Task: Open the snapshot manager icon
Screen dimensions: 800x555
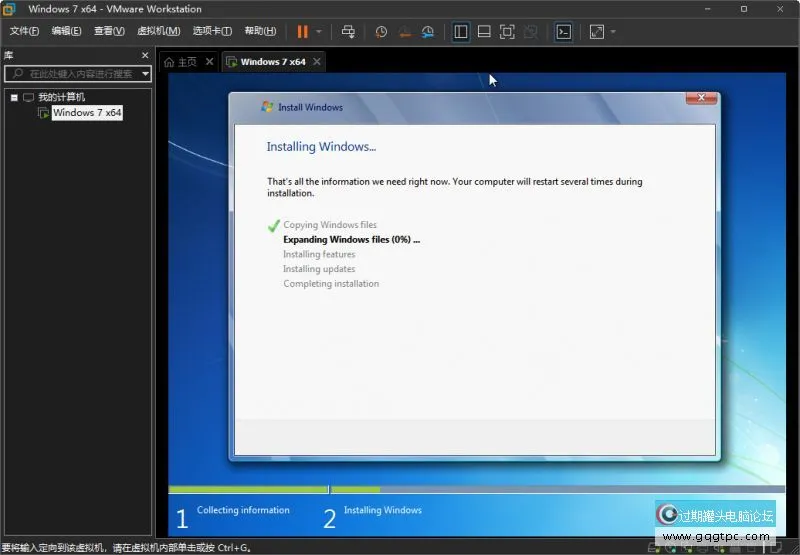Action: pos(427,32)
